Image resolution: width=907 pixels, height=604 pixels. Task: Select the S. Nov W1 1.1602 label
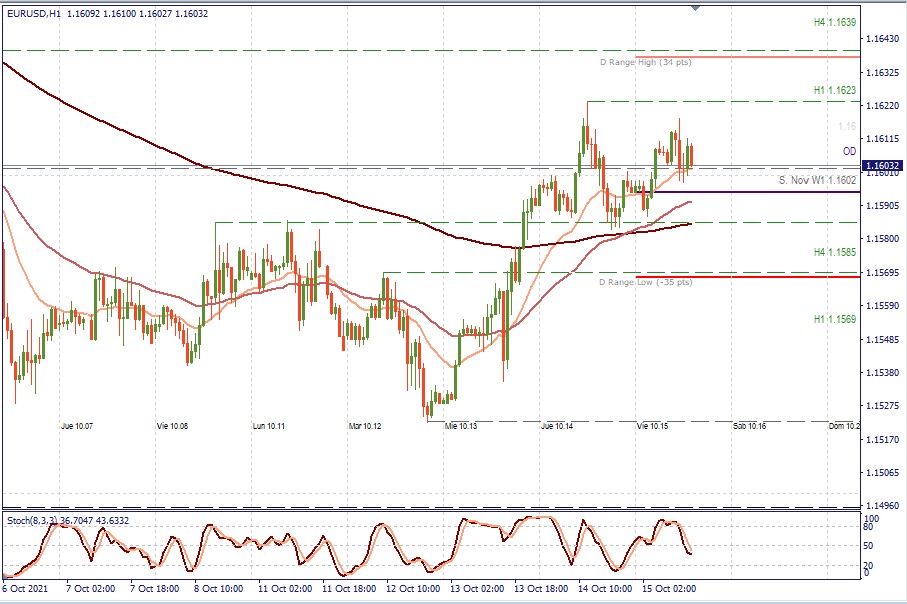tap(817, 181)
